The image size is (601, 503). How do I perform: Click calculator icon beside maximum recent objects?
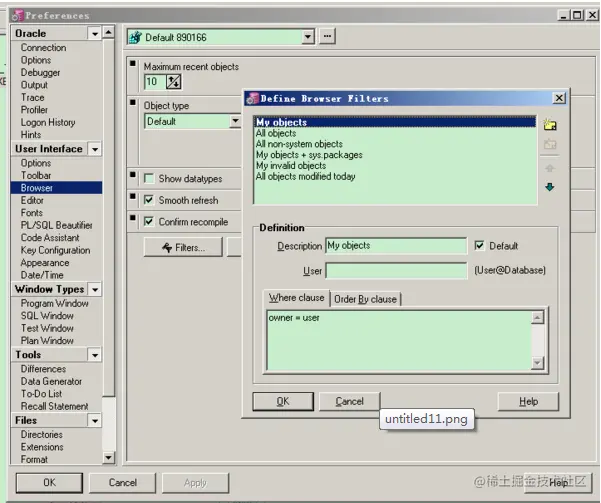[173, 82]
